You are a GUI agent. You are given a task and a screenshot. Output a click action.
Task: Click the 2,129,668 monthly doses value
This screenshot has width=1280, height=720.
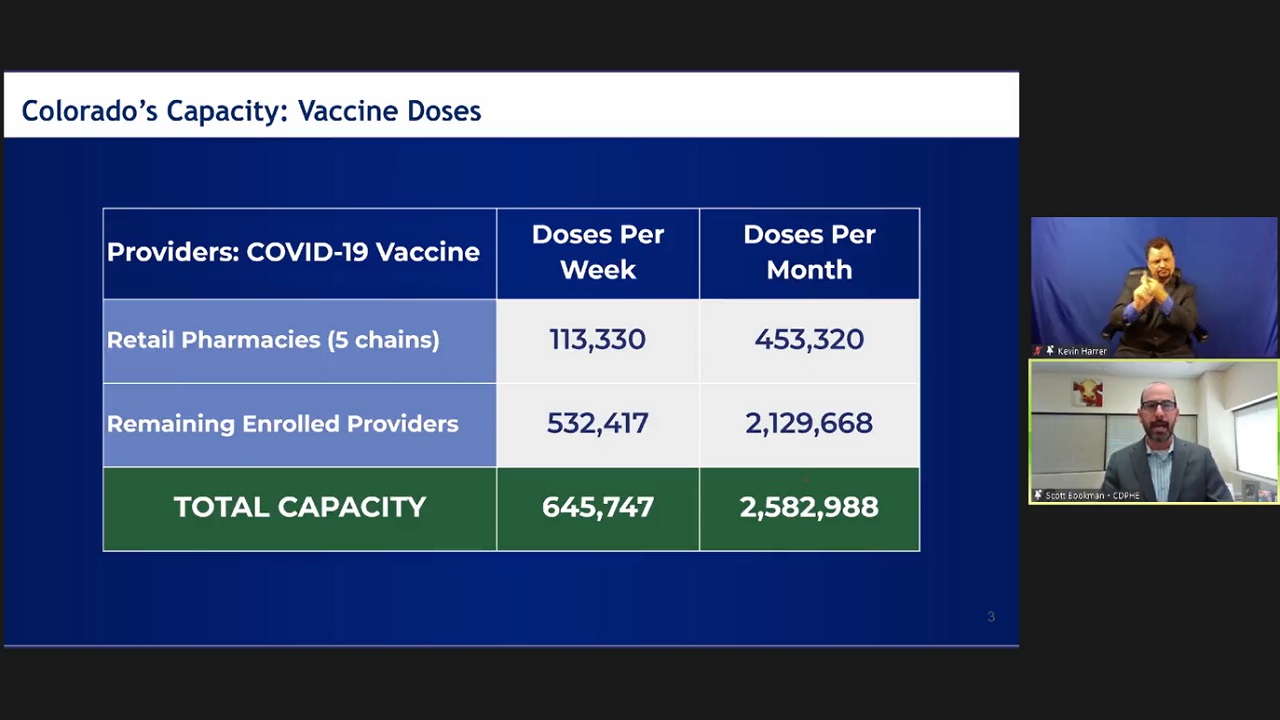[x=809, y=424]
